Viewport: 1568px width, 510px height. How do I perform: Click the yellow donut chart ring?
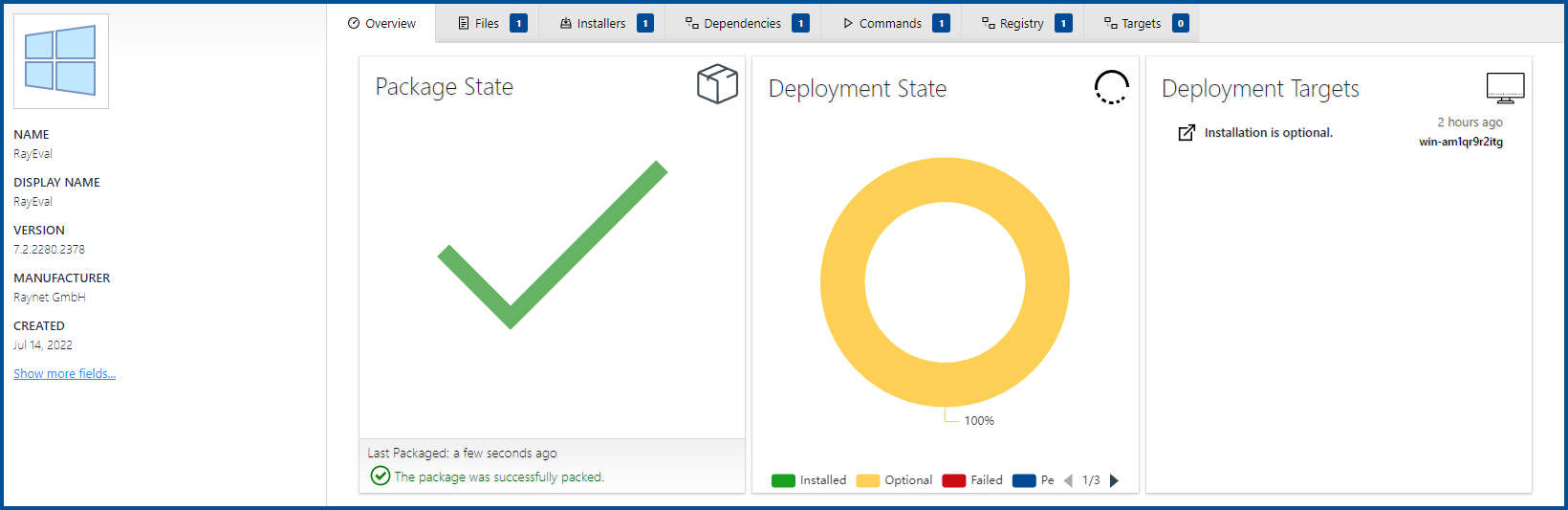[x=841, y=282]
